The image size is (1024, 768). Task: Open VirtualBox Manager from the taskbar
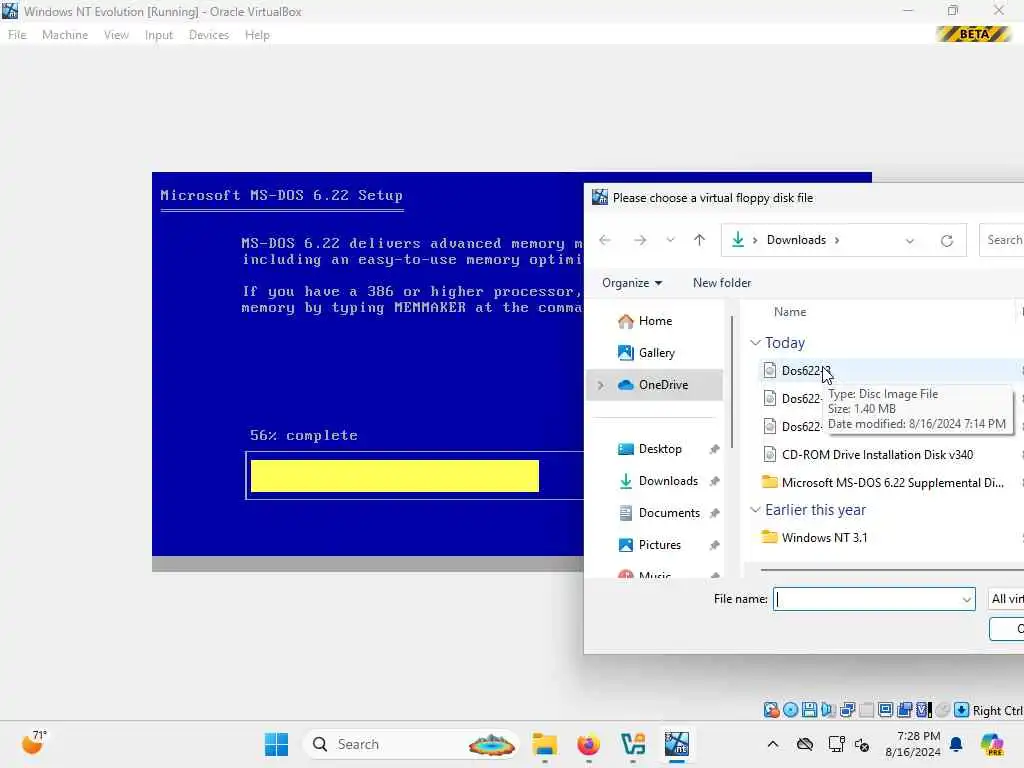point(633,744)
